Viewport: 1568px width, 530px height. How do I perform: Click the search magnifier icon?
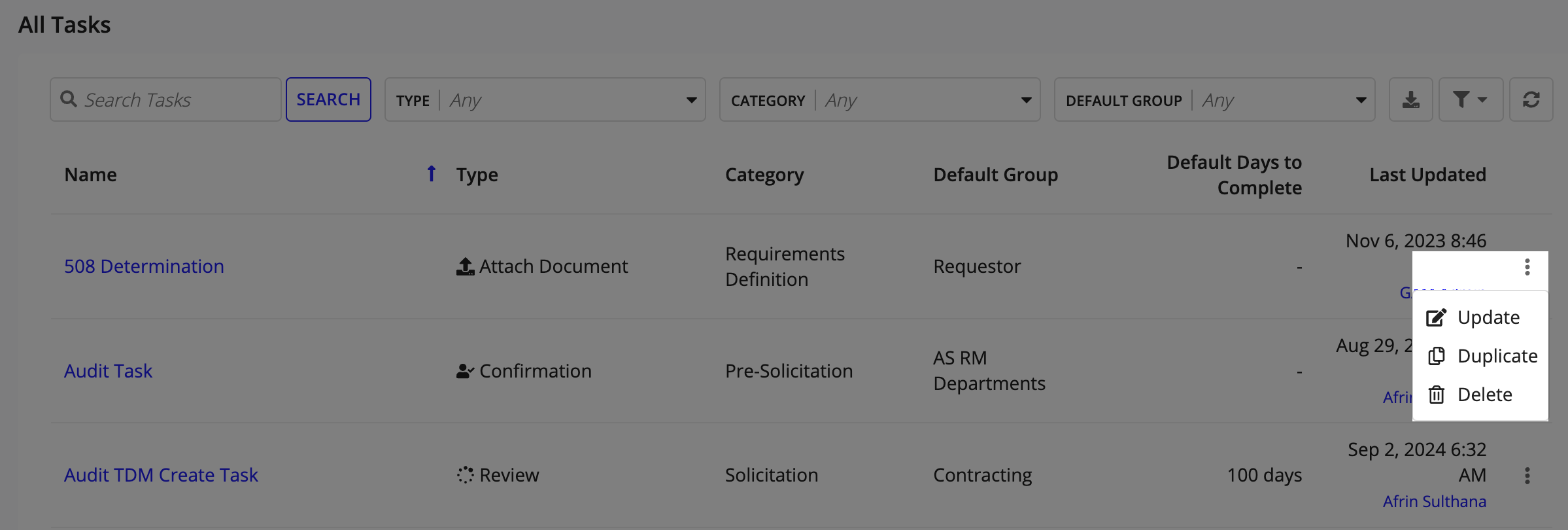69,99
